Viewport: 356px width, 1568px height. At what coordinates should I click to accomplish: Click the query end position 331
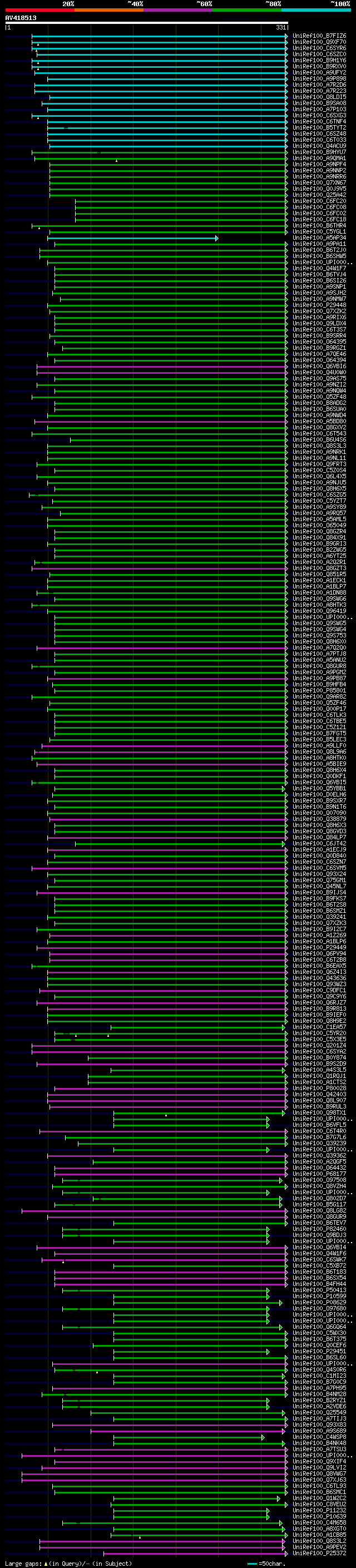(x=280, y=27)
